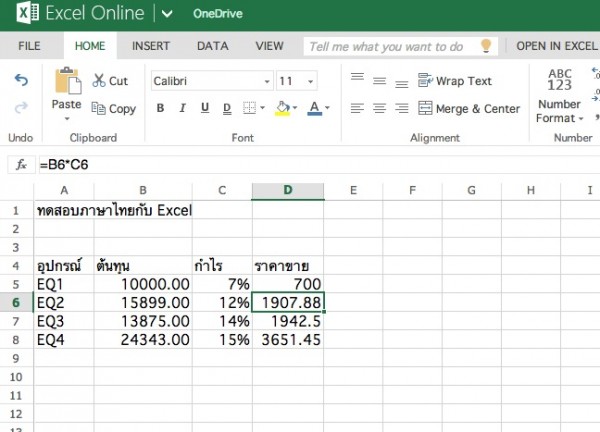Viewport: 600px width, 432px height.
Task: Click the Cut scissors button
Action: [110, 81]
